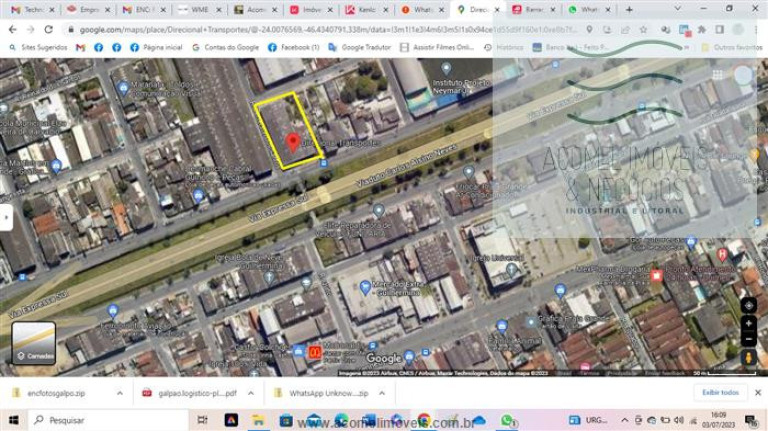Click the Google logo on the map

tap(384, 359)
